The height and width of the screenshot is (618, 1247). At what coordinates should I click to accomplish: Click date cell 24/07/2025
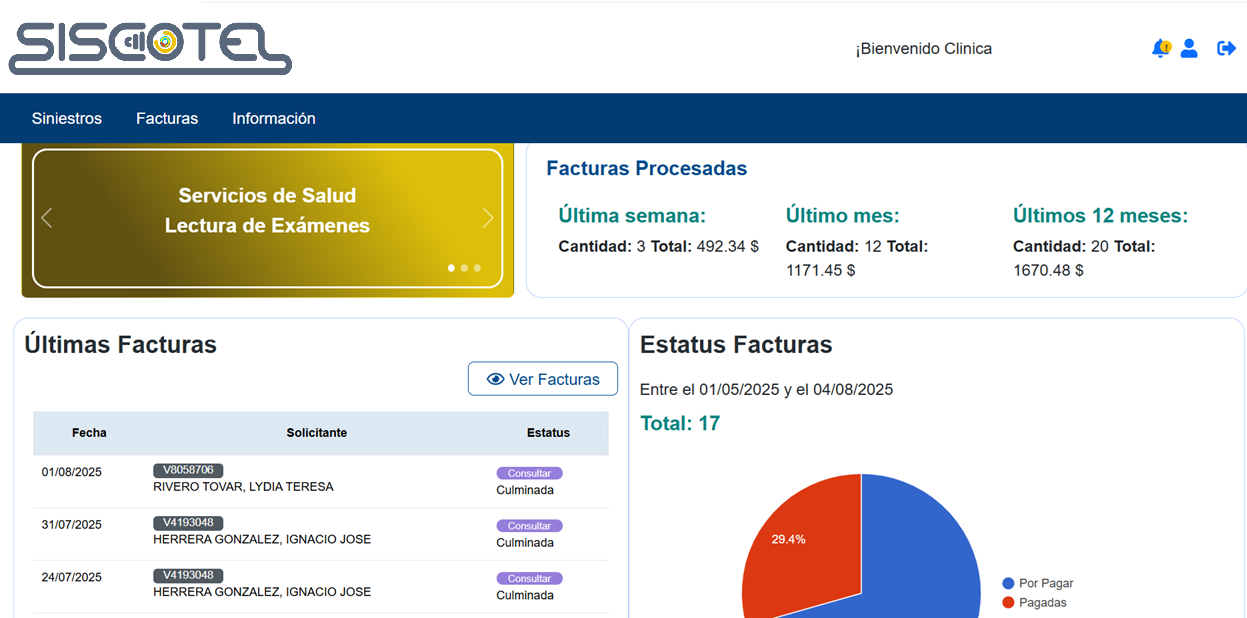pos(72,577)
